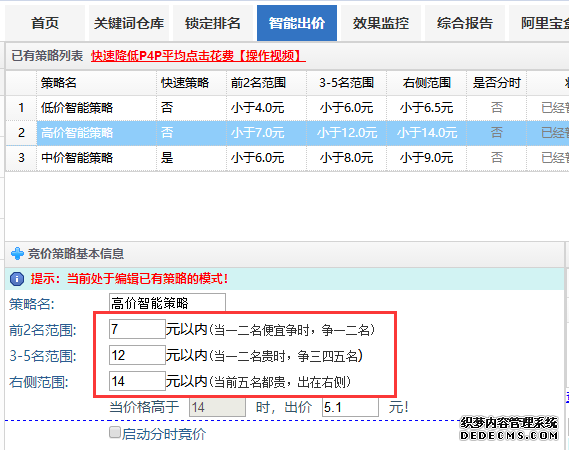
Task: Click the 是否分时 column header
Action: coord(496,83)
